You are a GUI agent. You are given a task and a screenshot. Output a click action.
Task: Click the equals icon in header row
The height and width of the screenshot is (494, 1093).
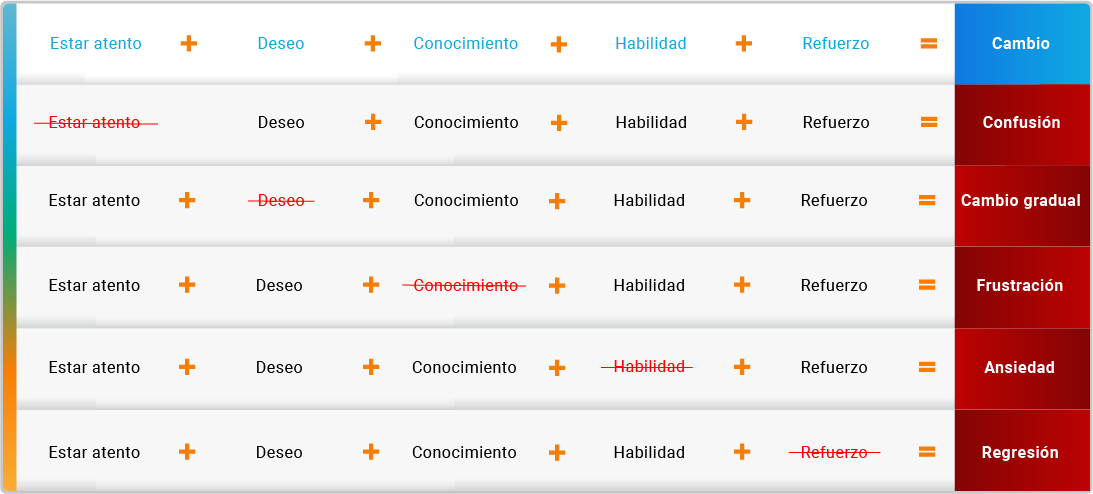click(x=928, y=43)
